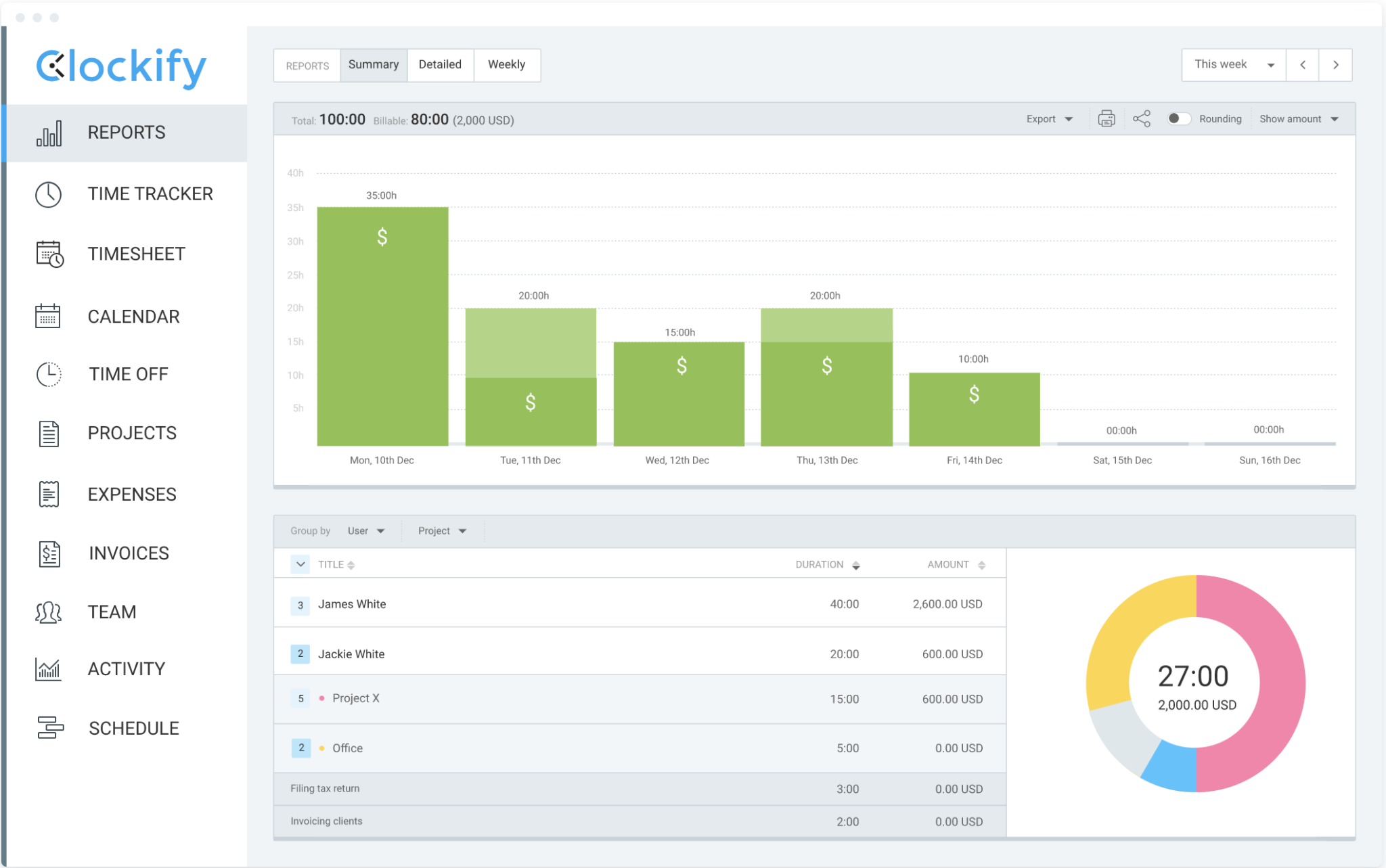This screenshot has width=1386, height=868.
Task: Open the Export dropdown
Action: (x=1048, y=118)
